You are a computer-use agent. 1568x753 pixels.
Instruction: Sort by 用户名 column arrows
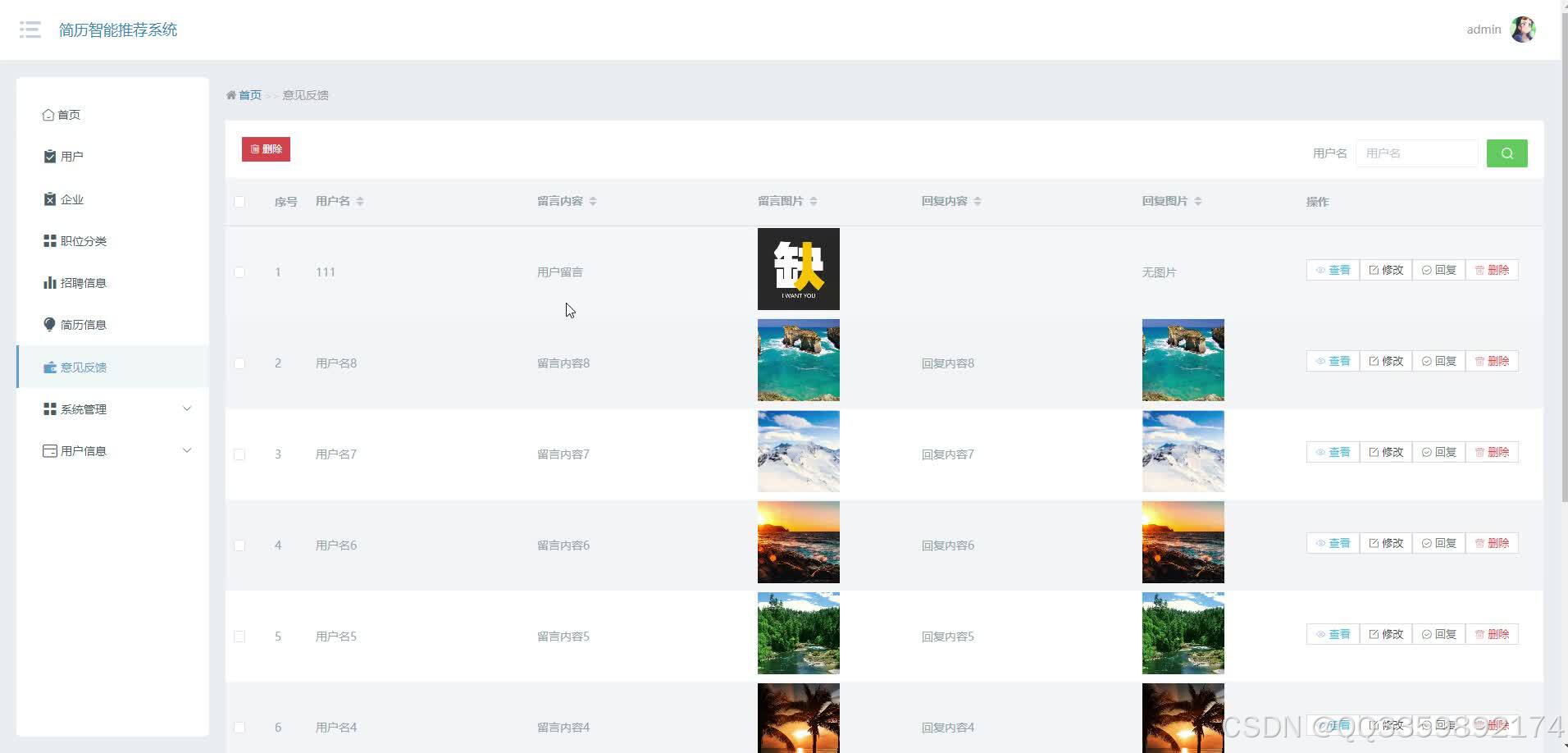click(360, 202)
